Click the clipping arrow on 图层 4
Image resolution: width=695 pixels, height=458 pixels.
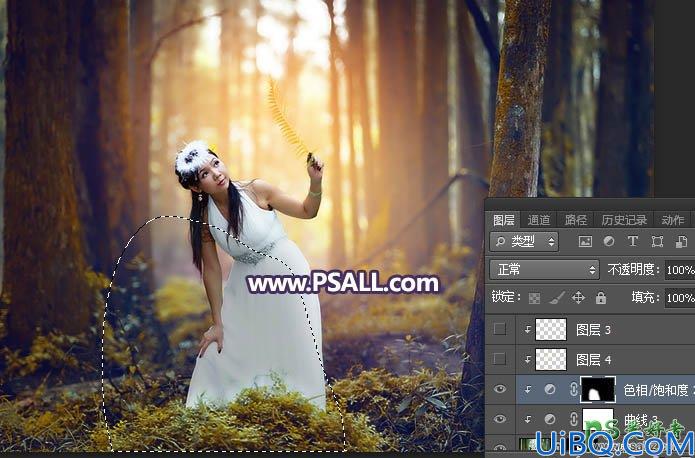(527, 360)
